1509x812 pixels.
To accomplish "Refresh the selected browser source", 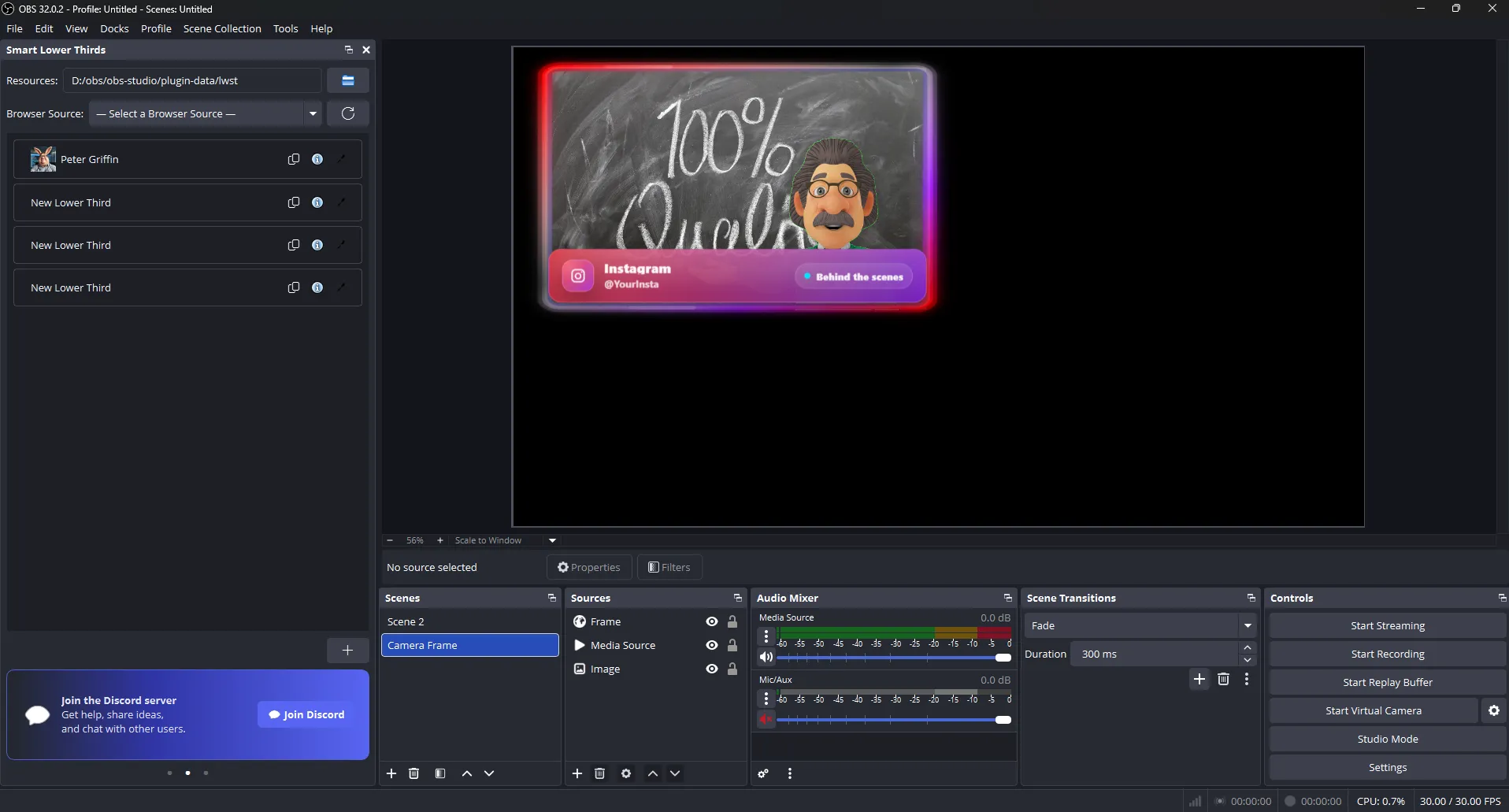I will 347,113.
